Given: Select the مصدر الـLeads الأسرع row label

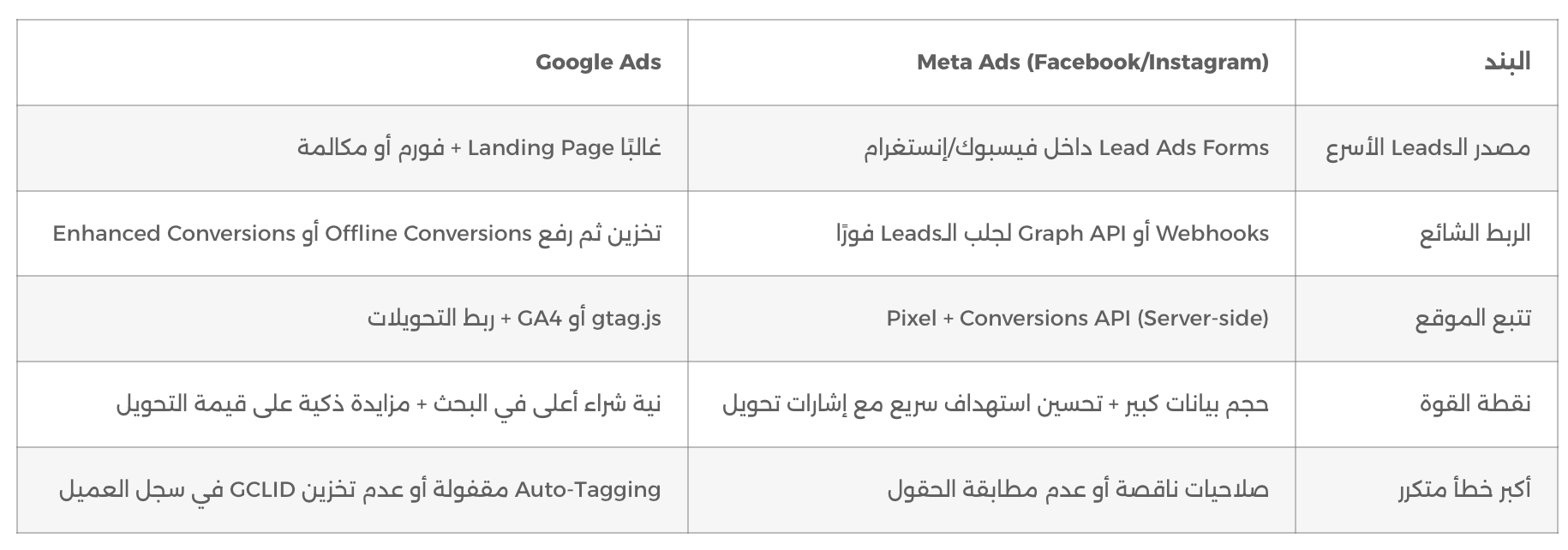Looking at the screenshot, I should point(1428,147).
